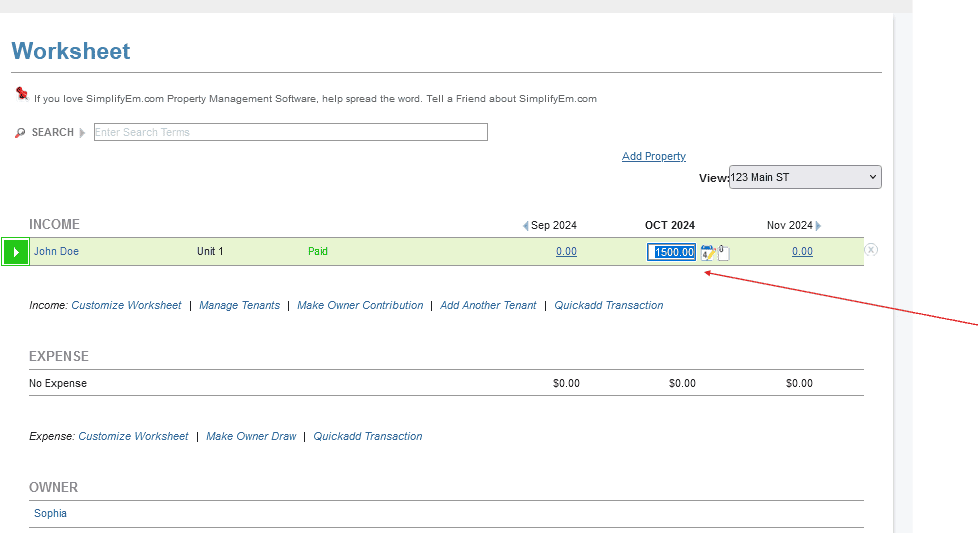The image size is (979, 543).
Task: Open the Add Property link
Action: pyautogui.click(x=654, y=156)
